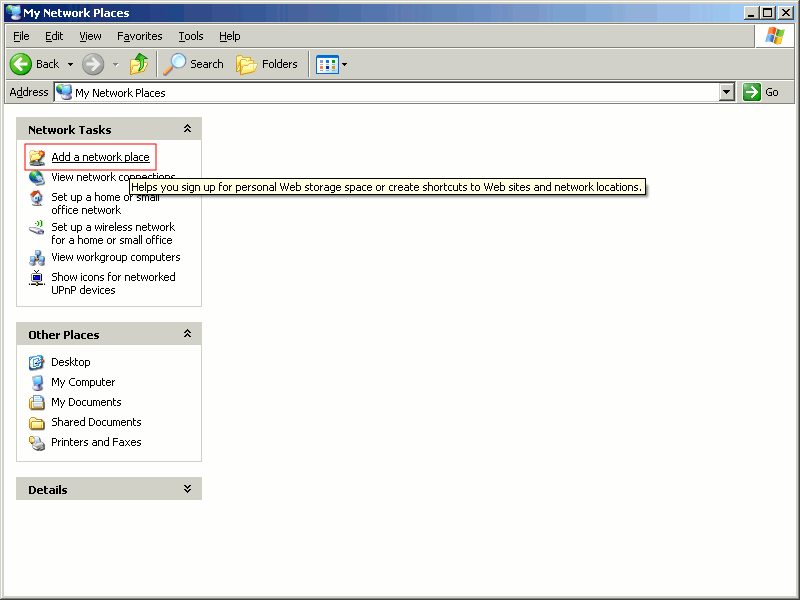The width and height of the screenshot is (800, 600).
Task: Click the workgroup computers icon
Action: coord(37,258)
